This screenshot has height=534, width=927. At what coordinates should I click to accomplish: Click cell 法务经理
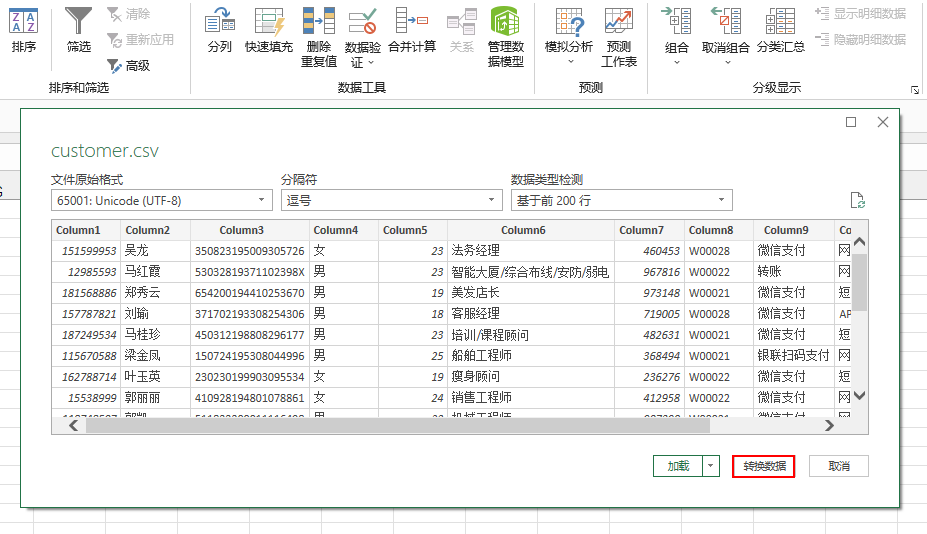click(x=531, y=251)
